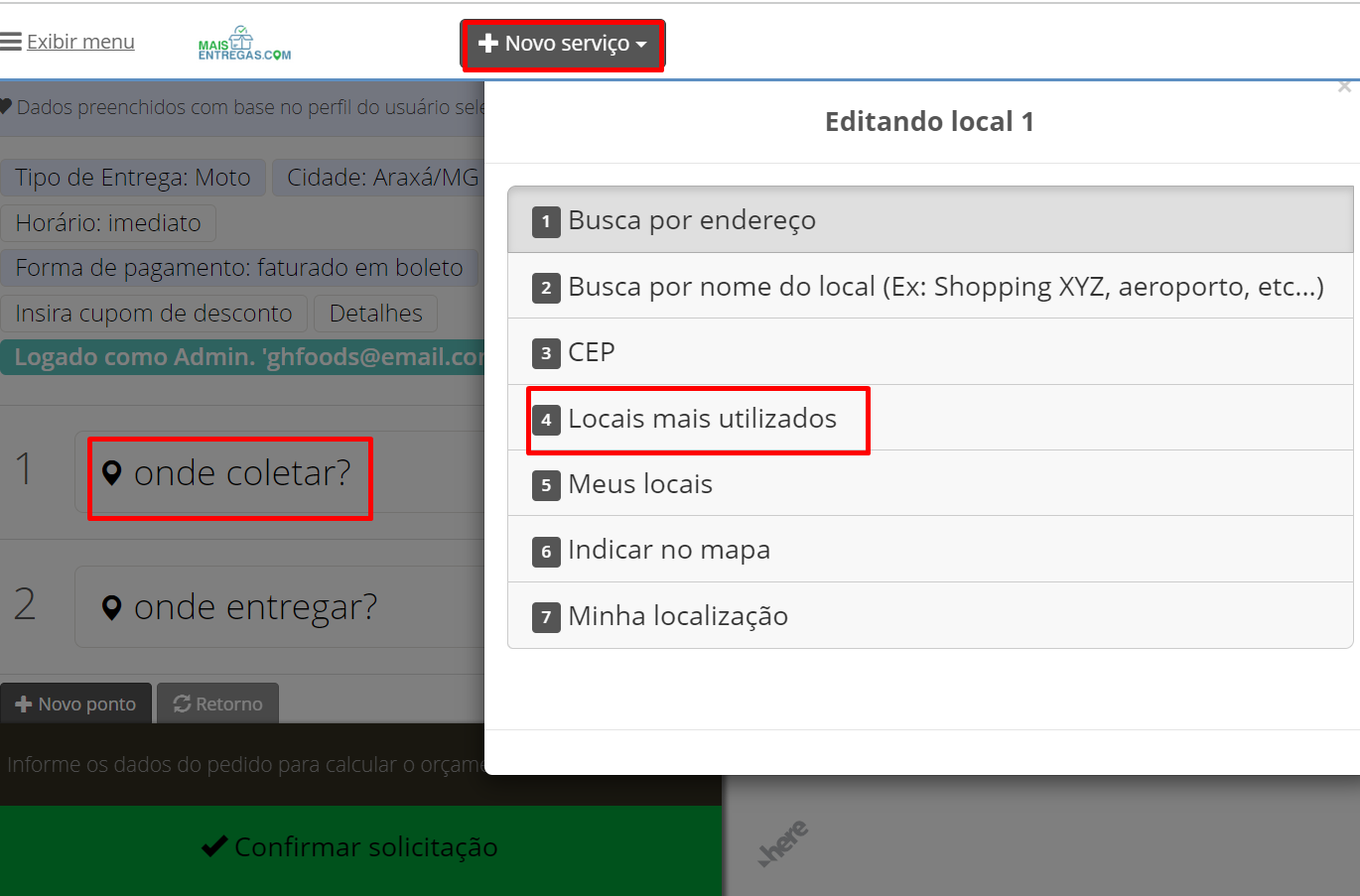Click the Informe os dados do pedido text
1360x896 pixels.
pos(246,764)
